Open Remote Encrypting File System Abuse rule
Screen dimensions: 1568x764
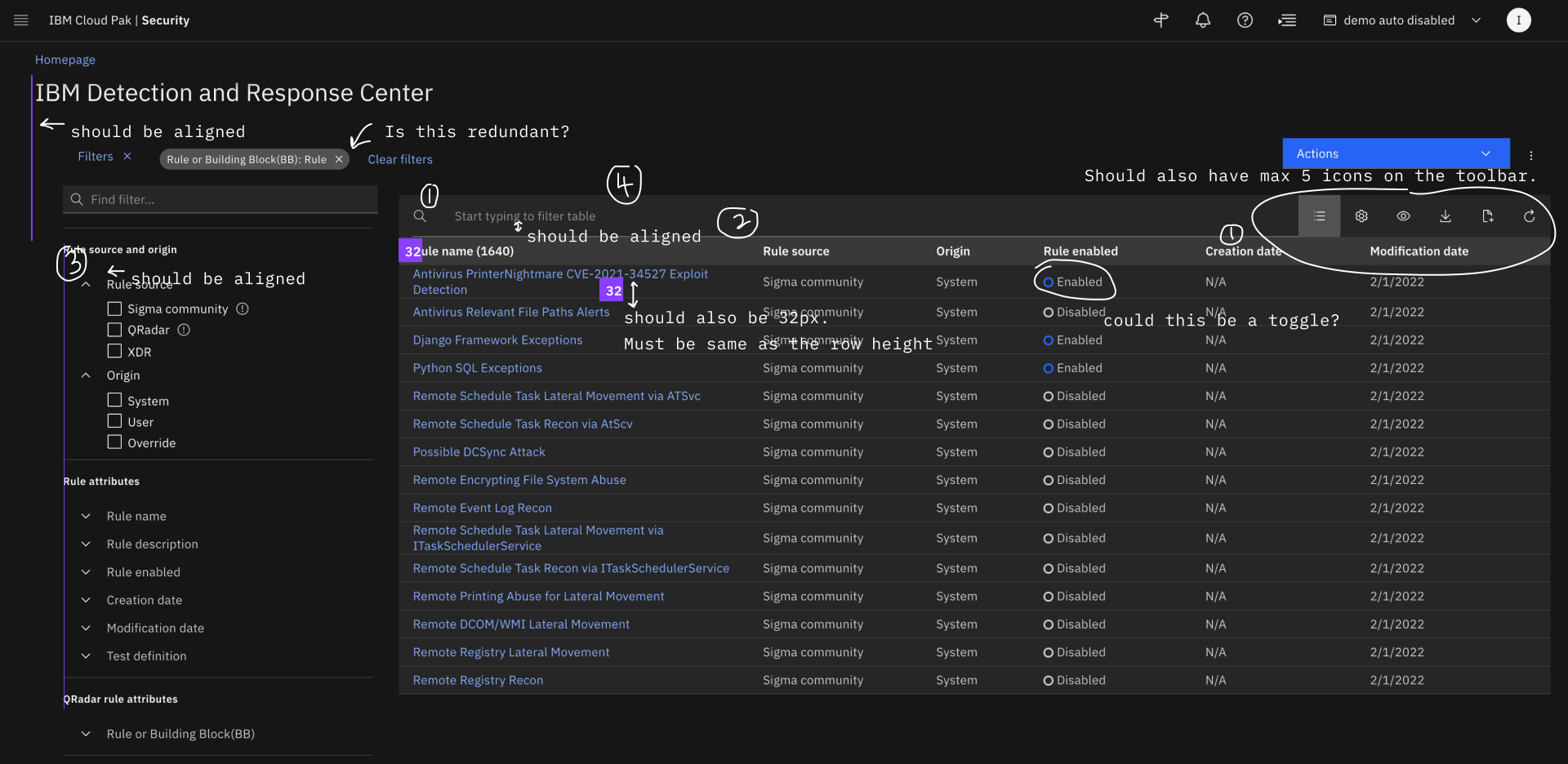[519, 480]
